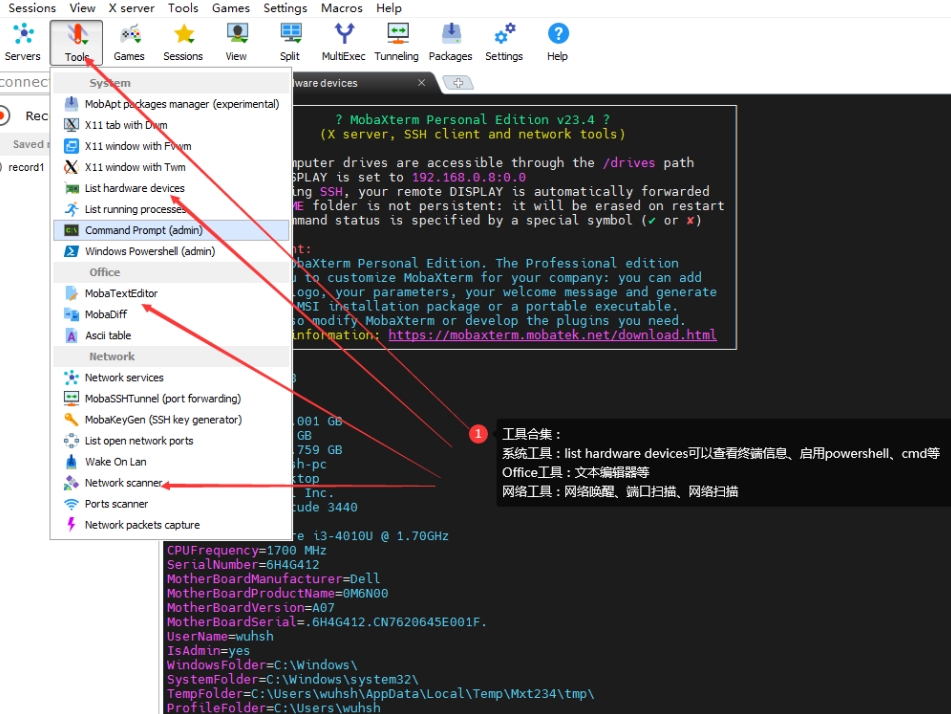Split the terminal view

coord(289,40)
